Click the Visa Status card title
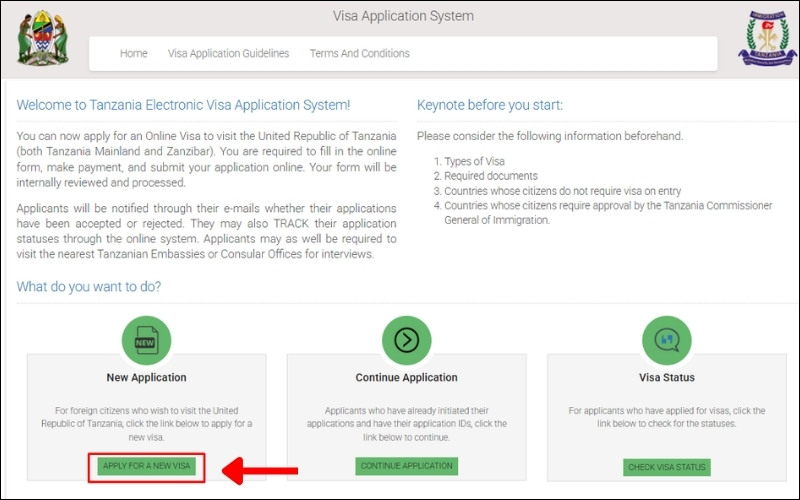This screenshot has width=800, height=500. pyautogui.click(x=667, y=378)
